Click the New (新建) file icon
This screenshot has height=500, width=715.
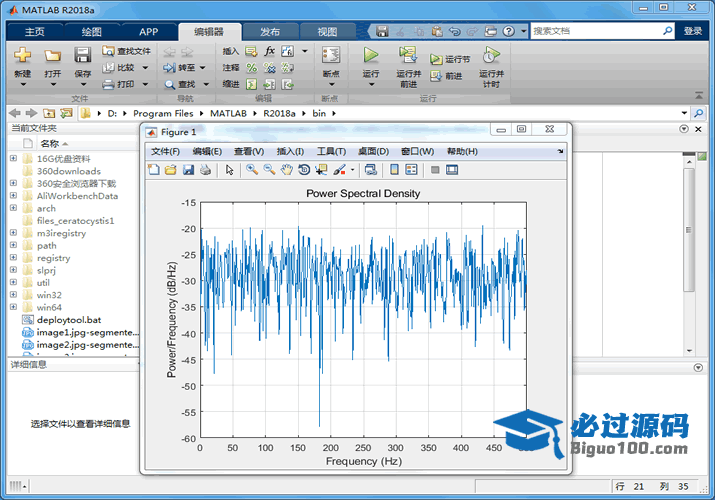tap(22, 56)
